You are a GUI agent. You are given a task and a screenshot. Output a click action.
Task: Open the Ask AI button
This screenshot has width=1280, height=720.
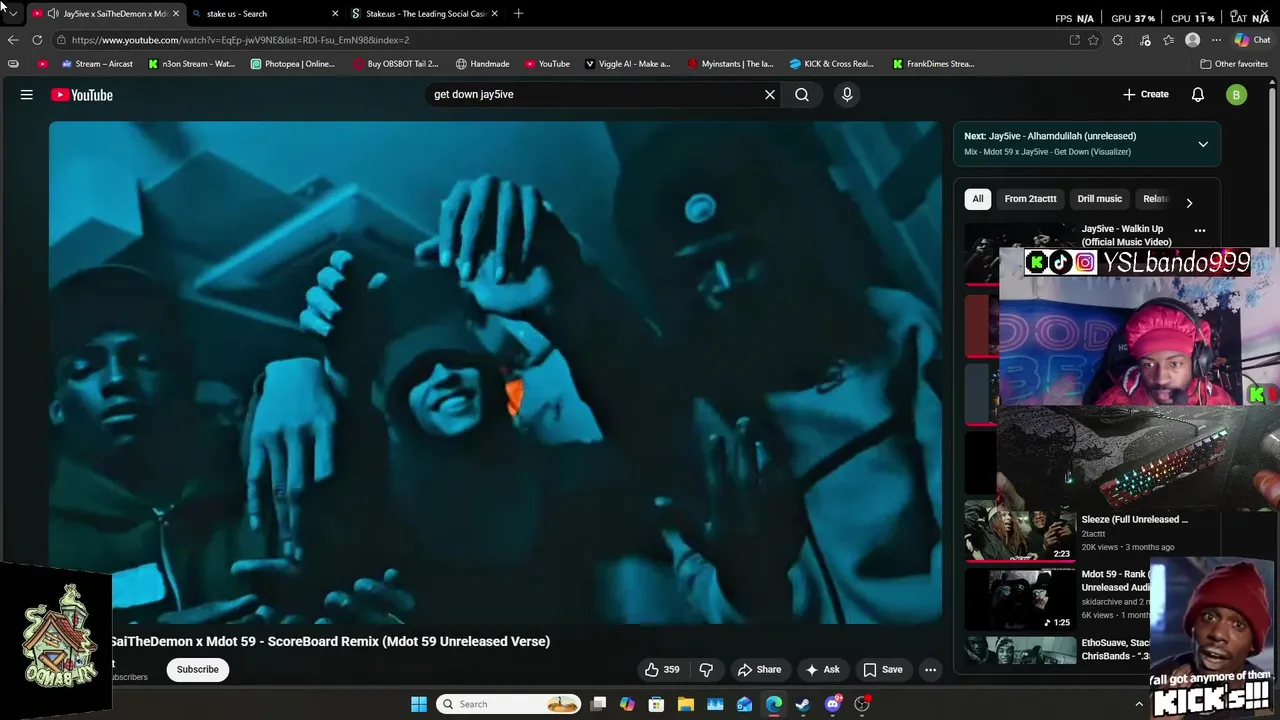click(x=823, y=670)
